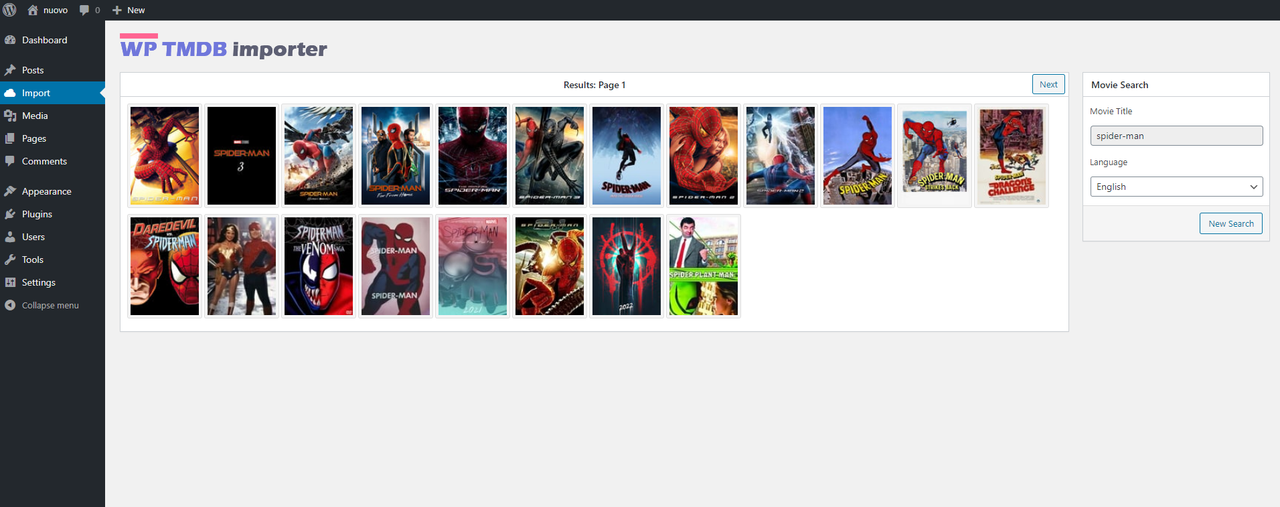Open the Plugins menu item
1280x507 pixels.
coord(37,214)
